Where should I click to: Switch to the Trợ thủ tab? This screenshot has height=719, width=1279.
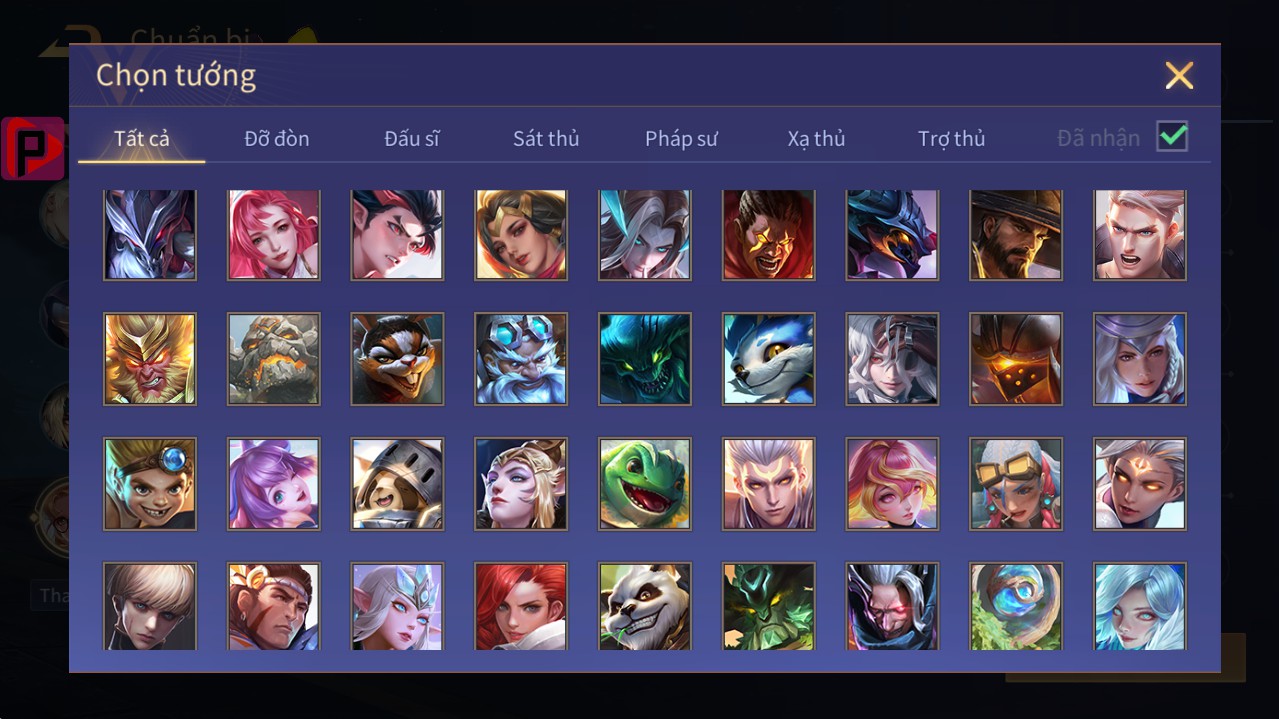[952, 139]
